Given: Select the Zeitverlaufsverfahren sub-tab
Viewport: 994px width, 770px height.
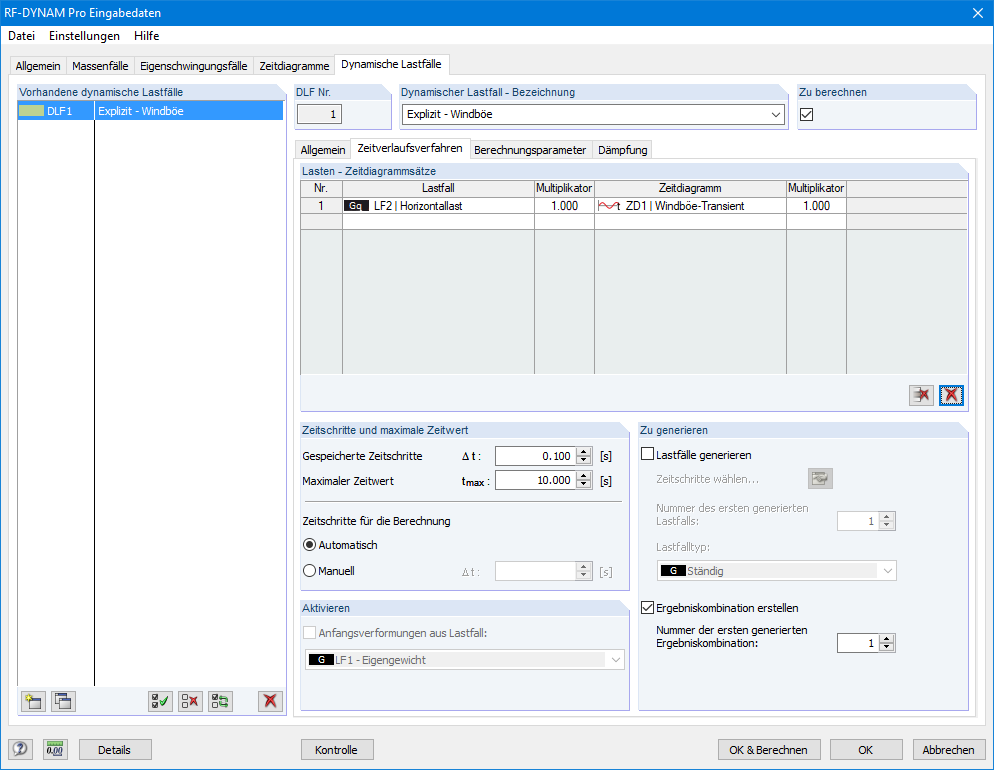Looking at the screenshot, I should click(x=410, y=148).
